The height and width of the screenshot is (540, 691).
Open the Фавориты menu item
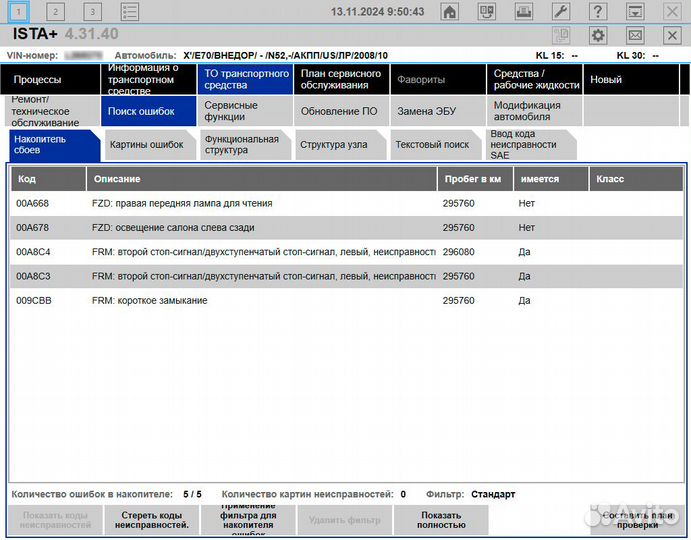pos(438,79)
